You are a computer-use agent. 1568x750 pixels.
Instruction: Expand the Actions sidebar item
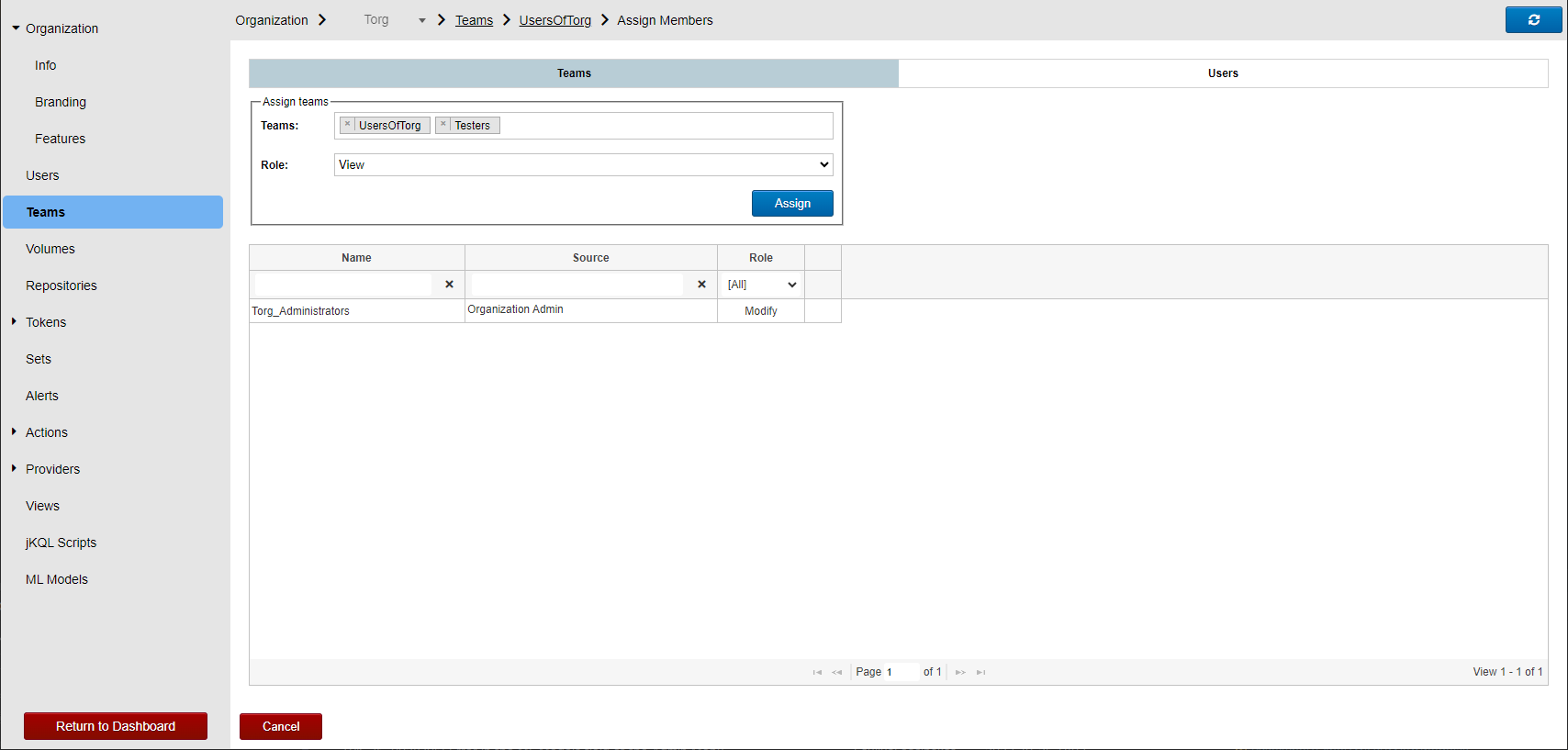14,431
